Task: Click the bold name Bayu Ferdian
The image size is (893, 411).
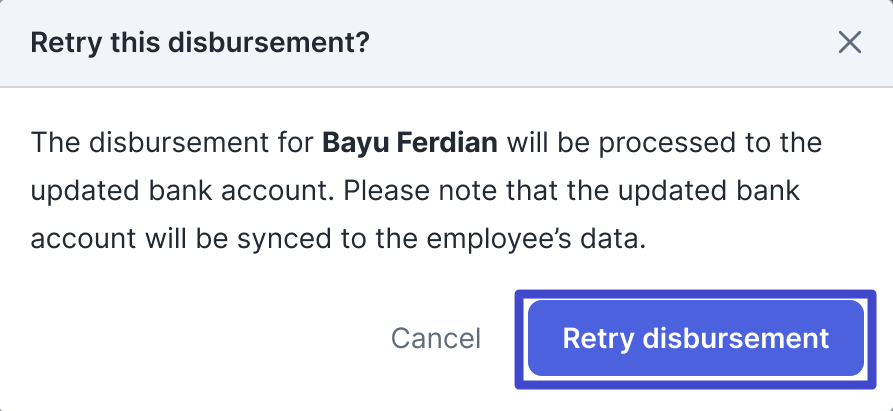Action: coord(409,142)
